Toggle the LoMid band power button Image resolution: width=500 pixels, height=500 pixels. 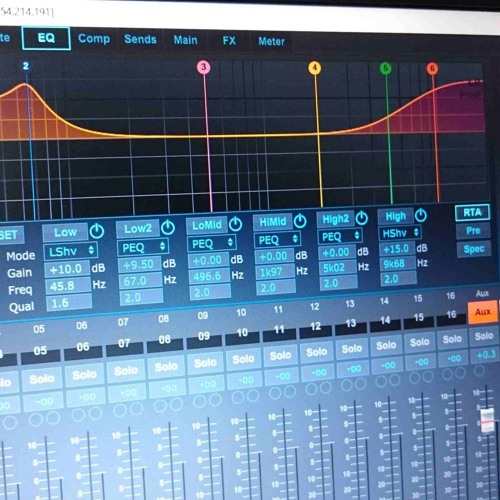[235, 224]
